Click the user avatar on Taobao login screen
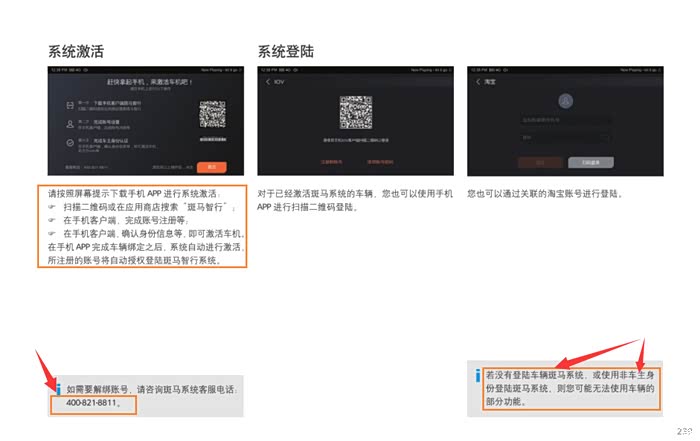The height and width of the screenshot is (441, 700). [566, 101]
